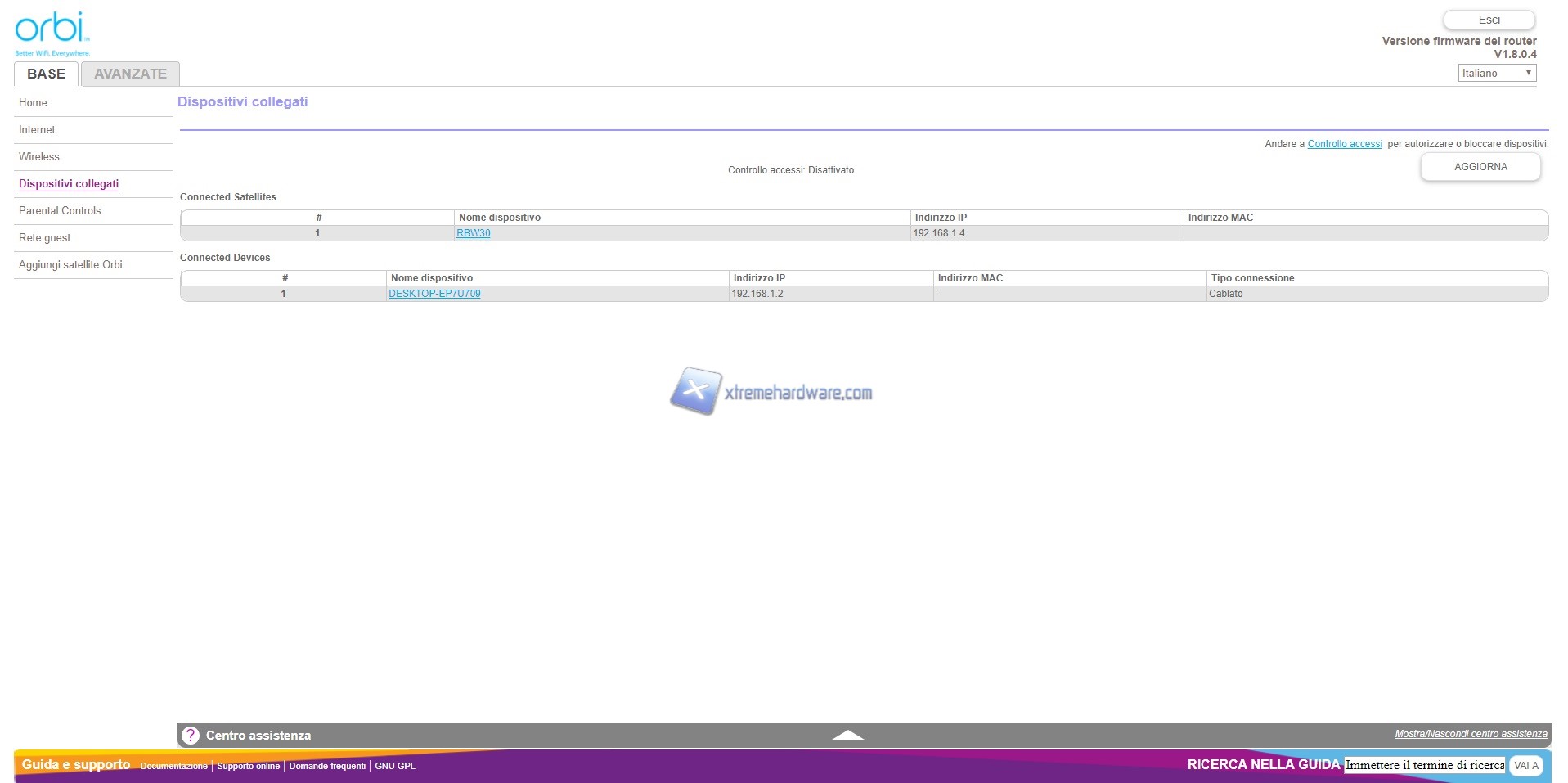Viewport: 1568px width, 783px height.
Task: Open the Controllo accessi link
Action: (1344, 144)
